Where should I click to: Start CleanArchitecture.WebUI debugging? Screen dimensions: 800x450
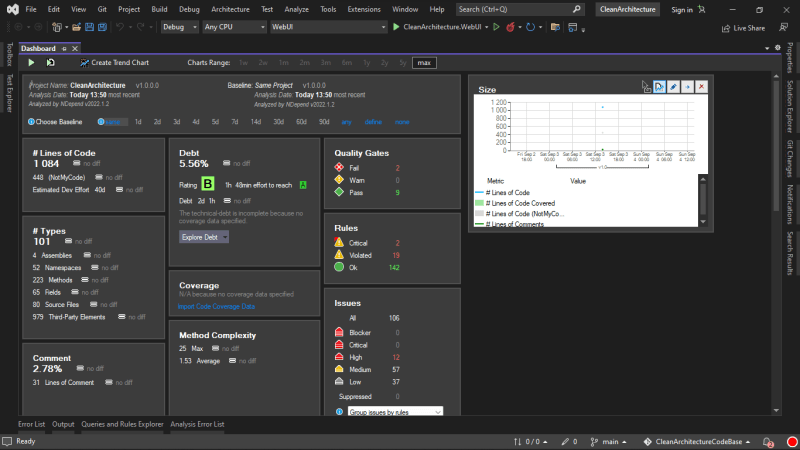[x=437, y=27]
